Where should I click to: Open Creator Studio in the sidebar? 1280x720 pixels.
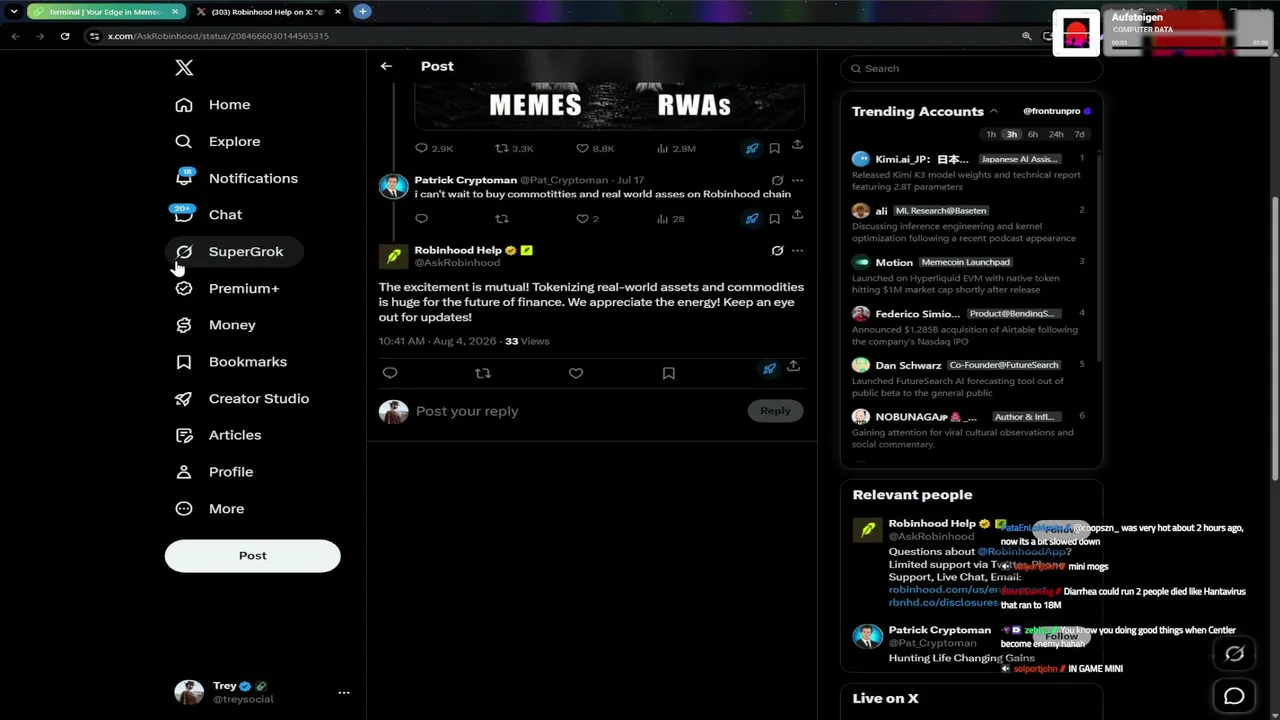tap(242, 399)
